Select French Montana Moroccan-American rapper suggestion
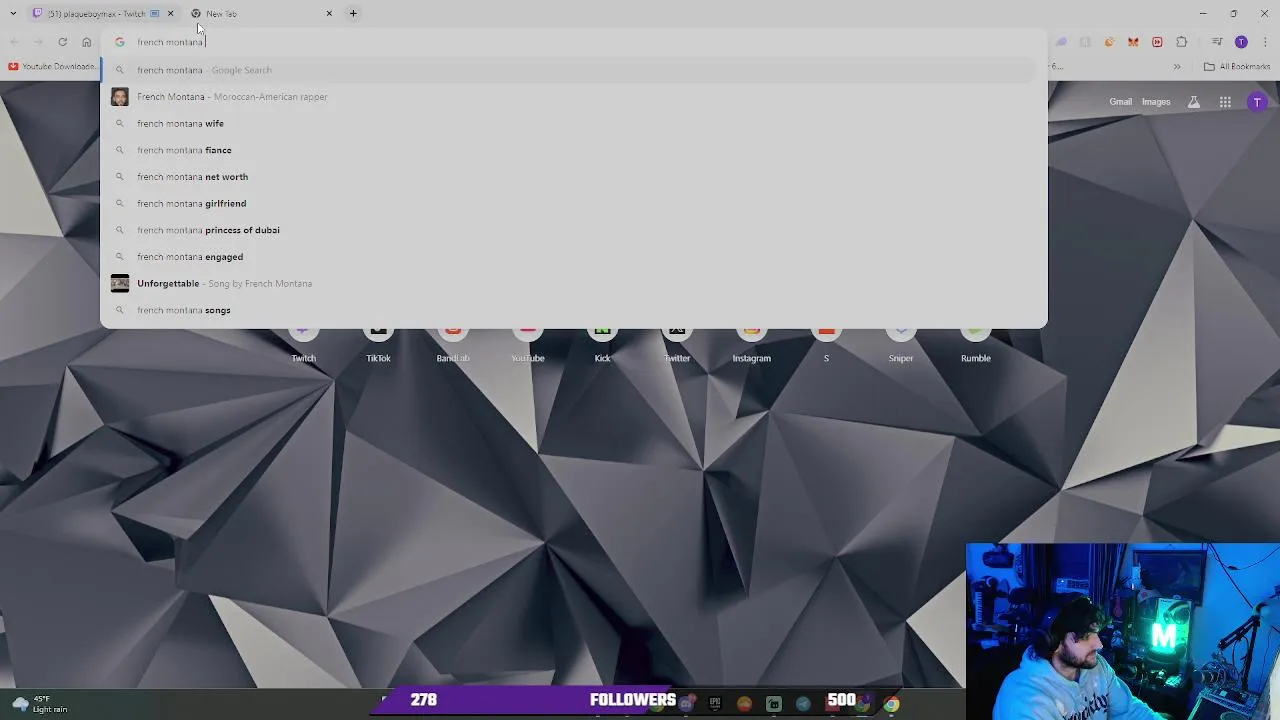 [x=573, y=97]
